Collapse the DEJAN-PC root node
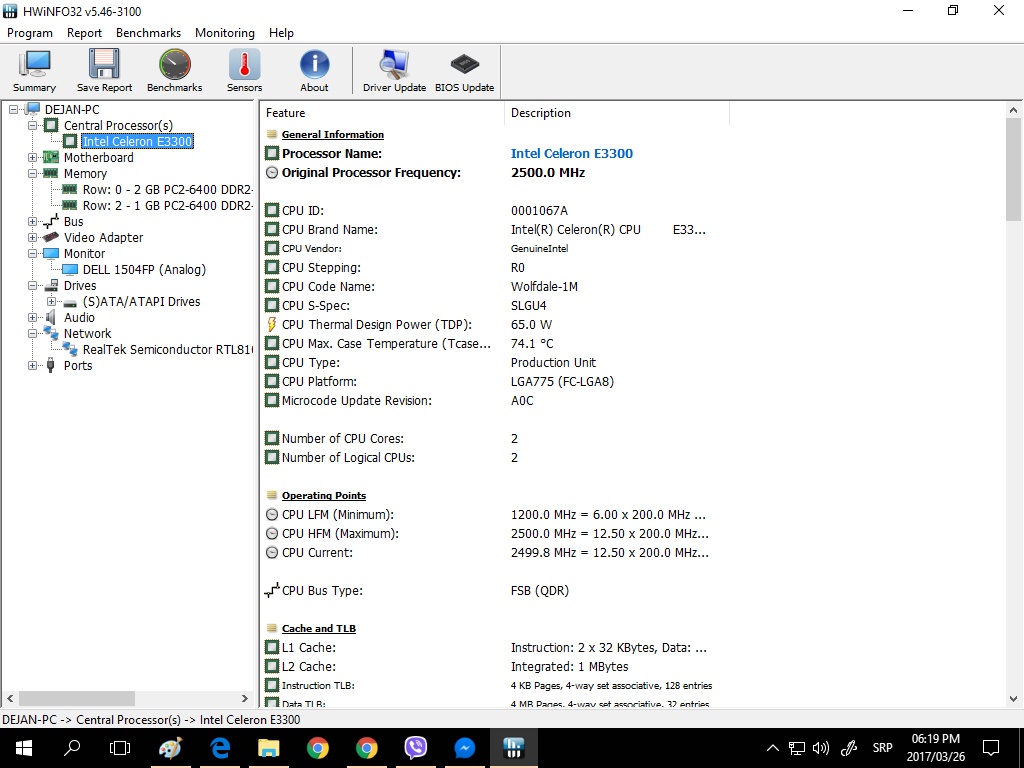The image size is (1024, 768). tap(13, 110)
